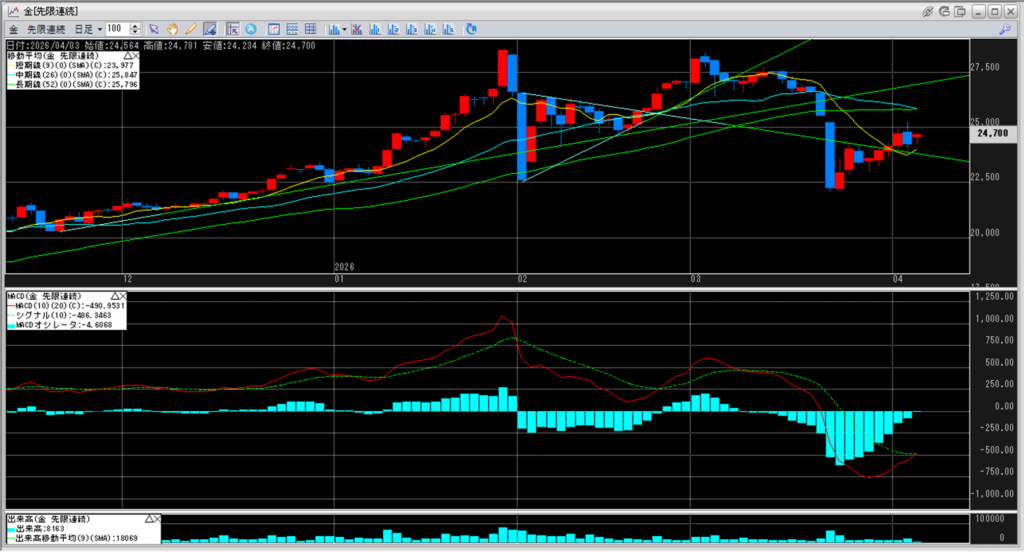Click the 金 symbol menu item
This screenshot has height=552, width=1024.
point(14,29)
